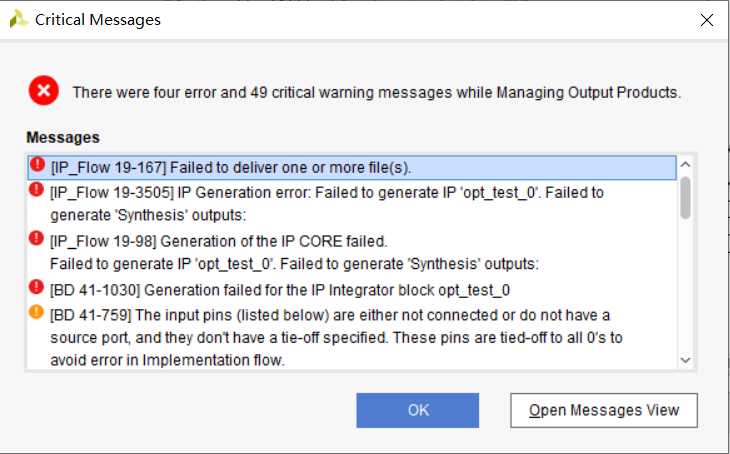
Task: Select the IP Generation error message for opt_test_0
Action: tap(326, 200)
